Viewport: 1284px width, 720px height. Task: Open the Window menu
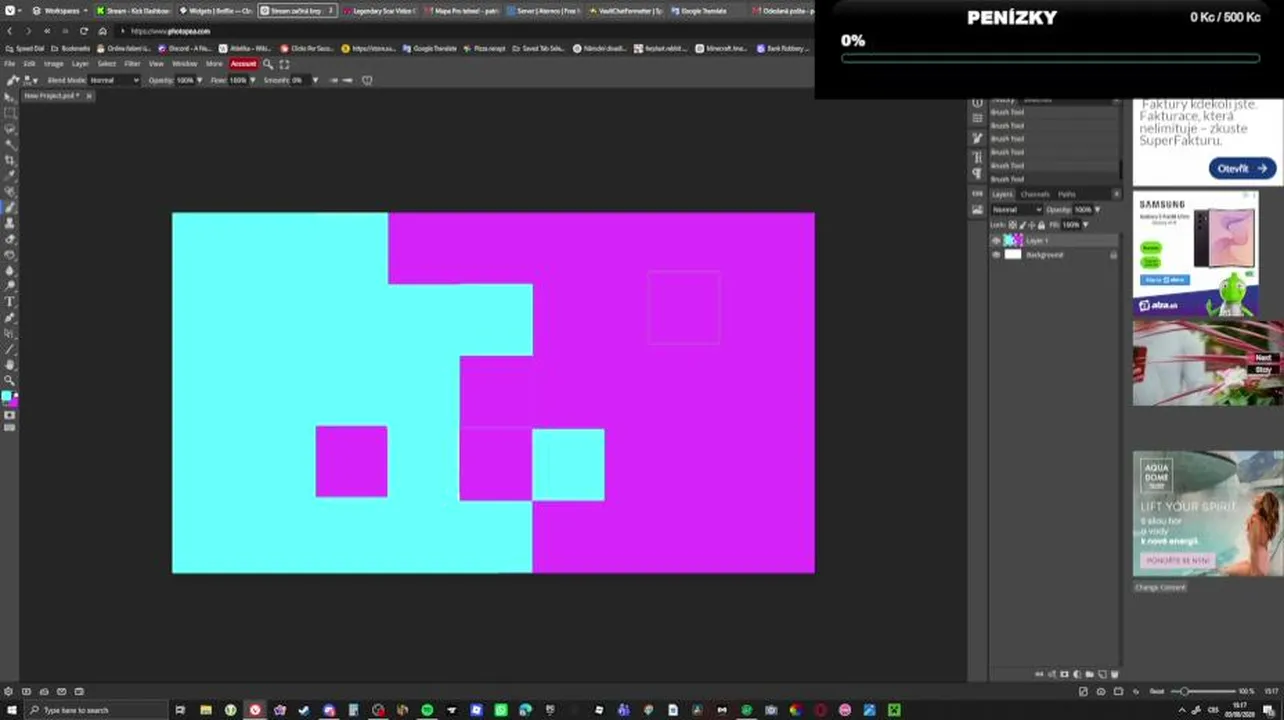coord(185,64)
